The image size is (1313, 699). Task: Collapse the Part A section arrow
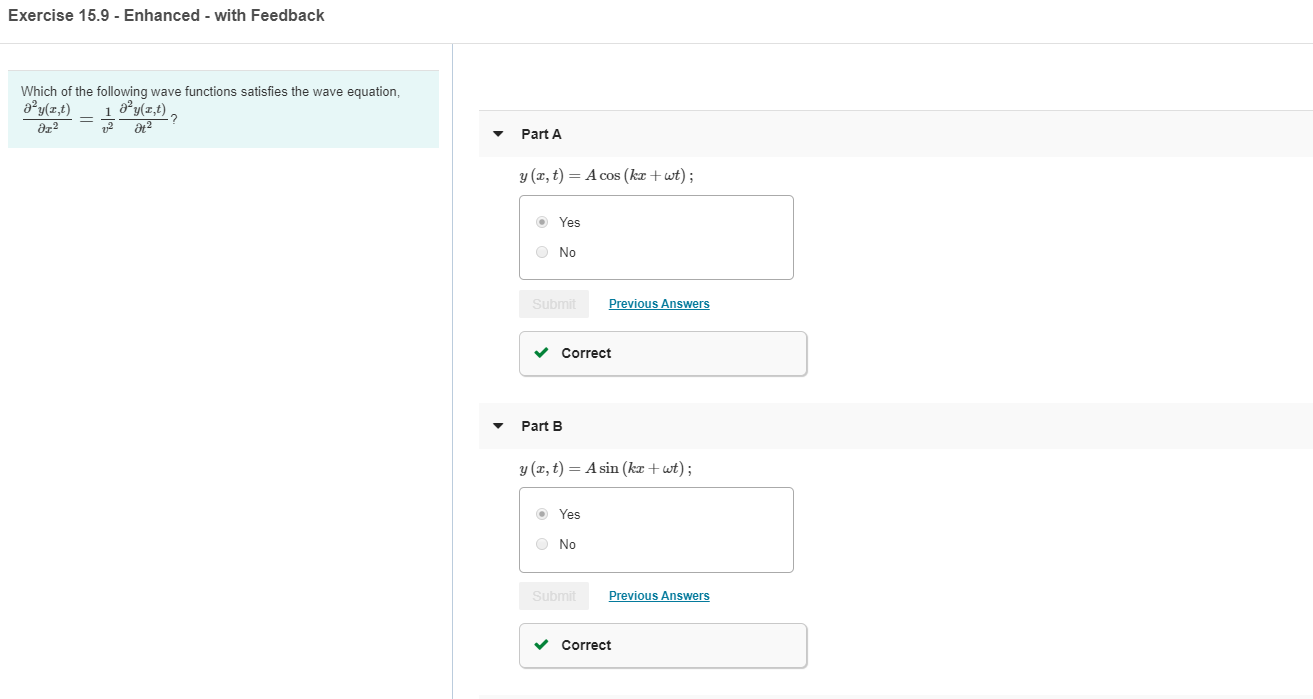tap(498, 134)
